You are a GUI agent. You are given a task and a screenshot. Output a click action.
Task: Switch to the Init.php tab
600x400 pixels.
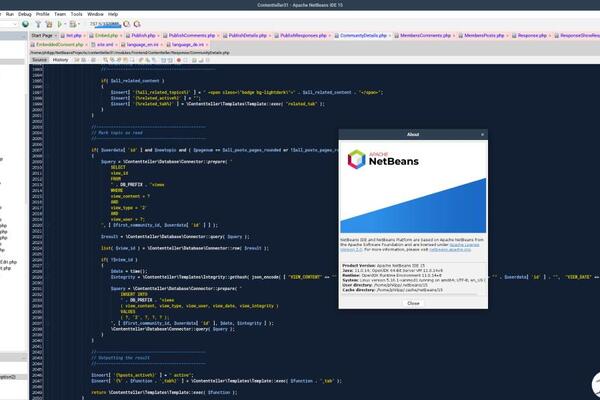(74, 36)
